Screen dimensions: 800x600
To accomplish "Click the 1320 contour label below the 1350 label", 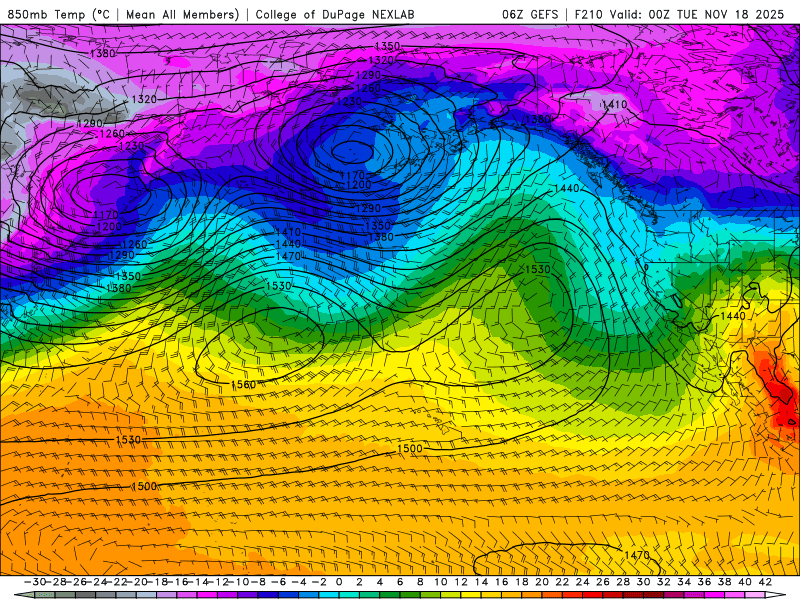I will 382,60.
